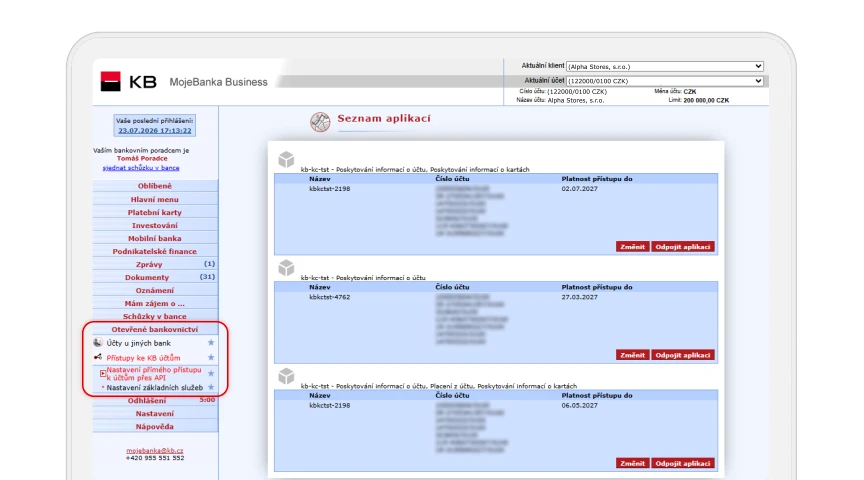Open Zprávy with 1 unread message
Screen dimensions: 864x480
tap(155, 265)
